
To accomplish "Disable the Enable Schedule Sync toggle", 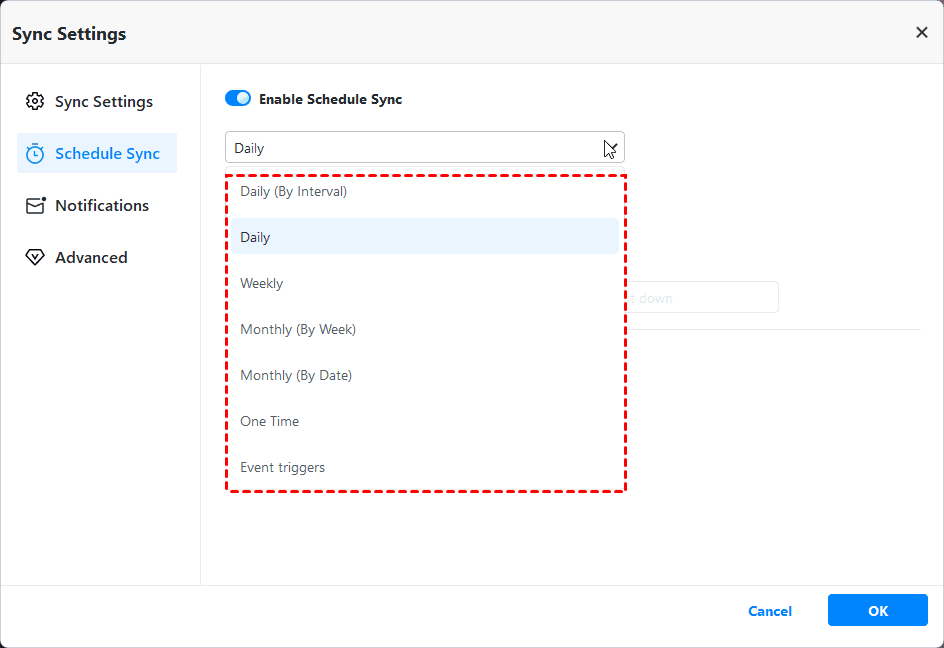I will coord(238,99).
